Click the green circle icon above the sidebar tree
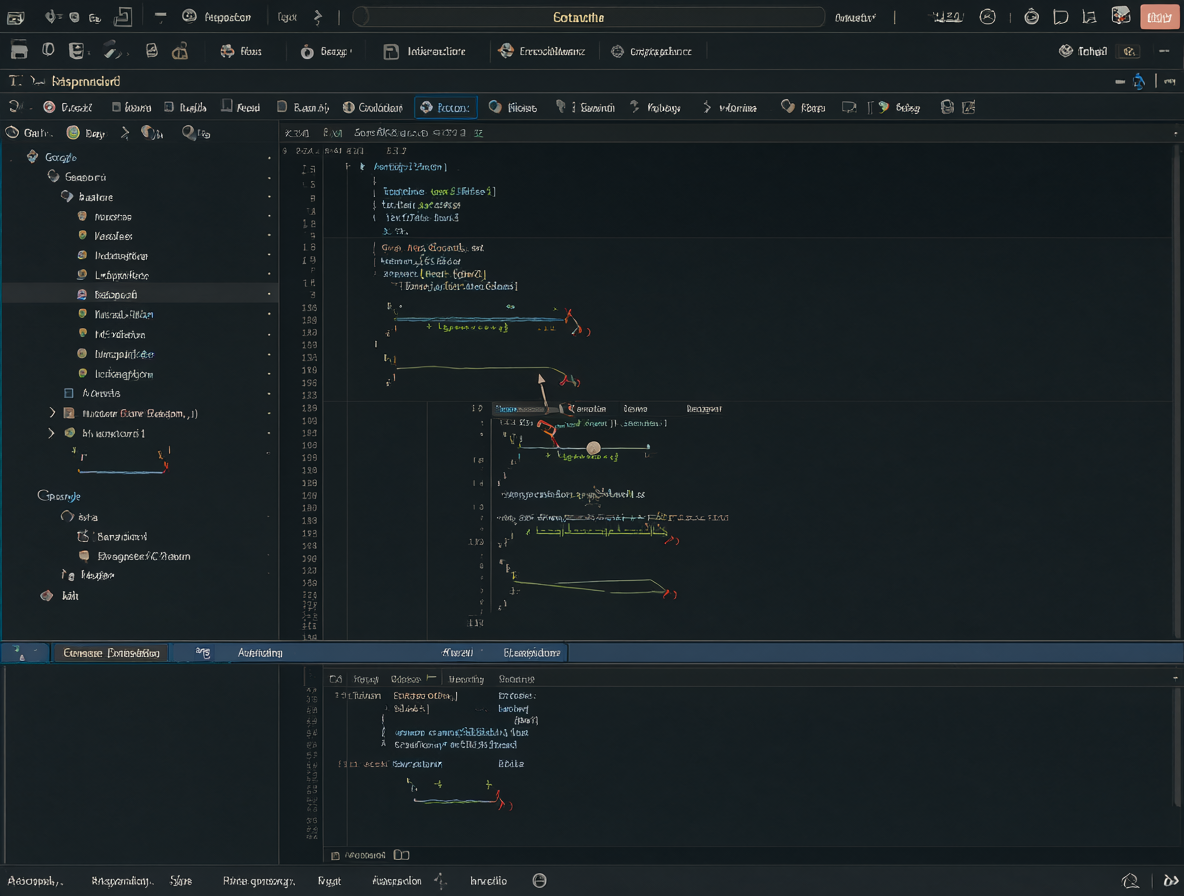The width and height of the screenshot is (1184, 896). [73, 133]
